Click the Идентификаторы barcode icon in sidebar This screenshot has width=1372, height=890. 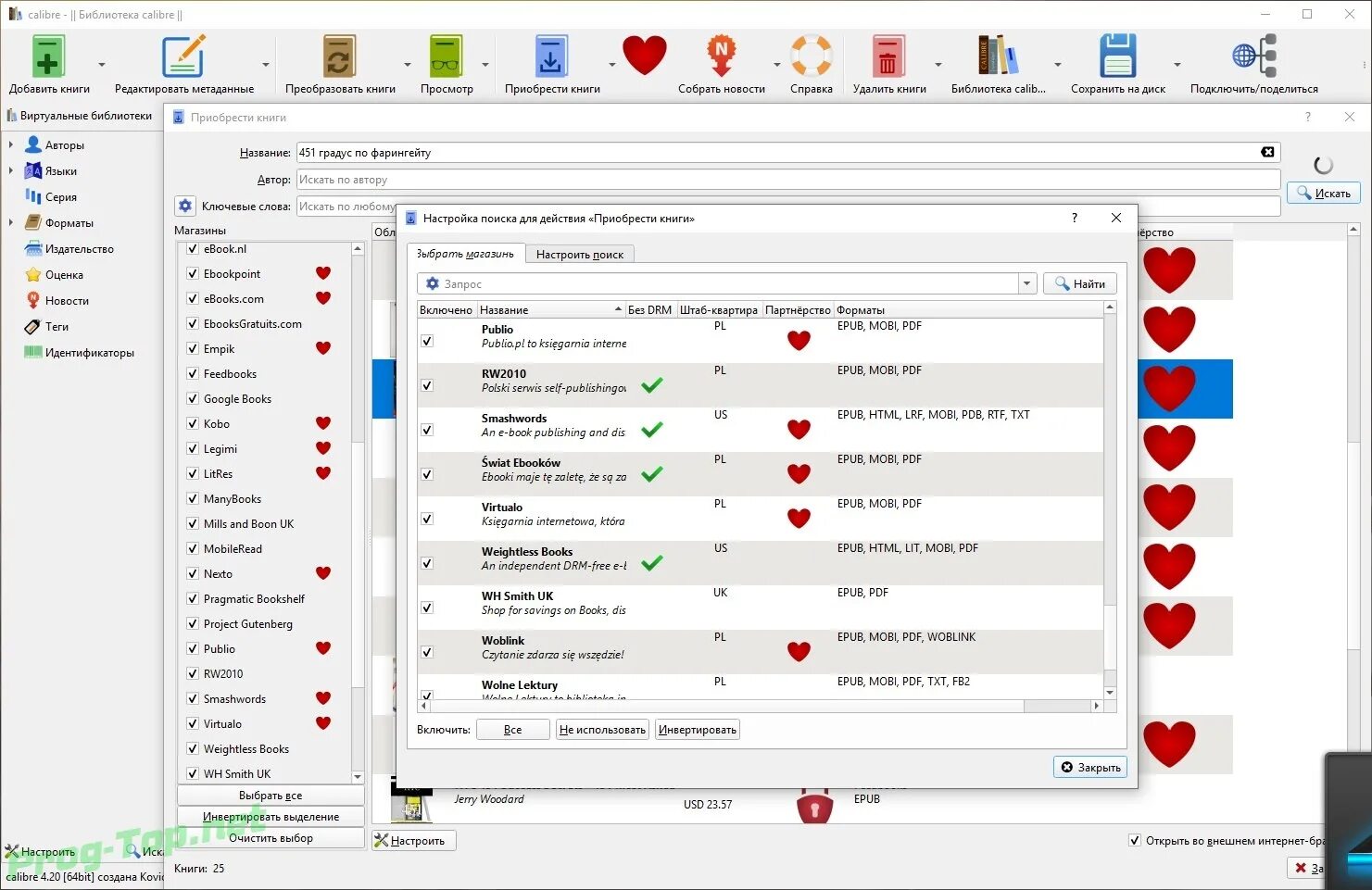(33, 352)
